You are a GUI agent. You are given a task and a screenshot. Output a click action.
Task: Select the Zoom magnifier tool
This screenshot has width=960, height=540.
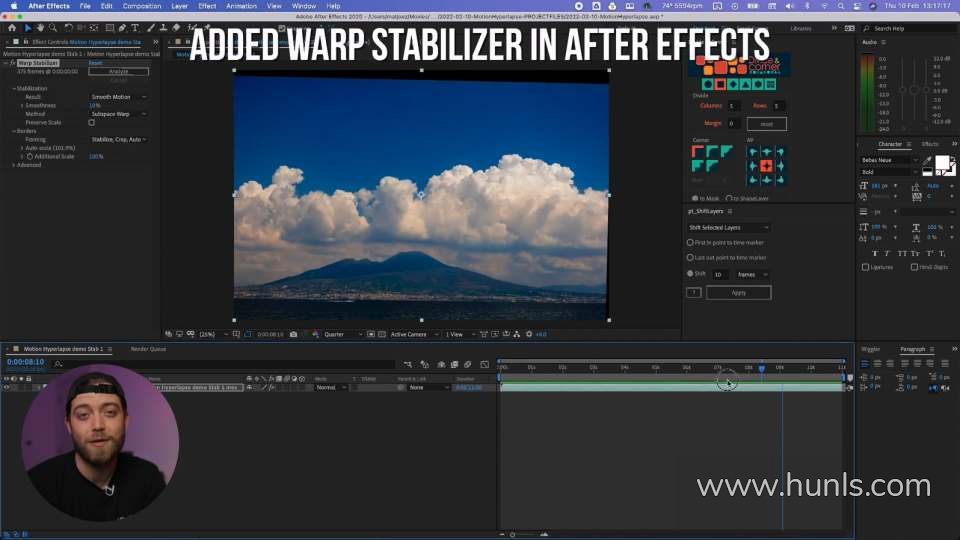point(53,28)
